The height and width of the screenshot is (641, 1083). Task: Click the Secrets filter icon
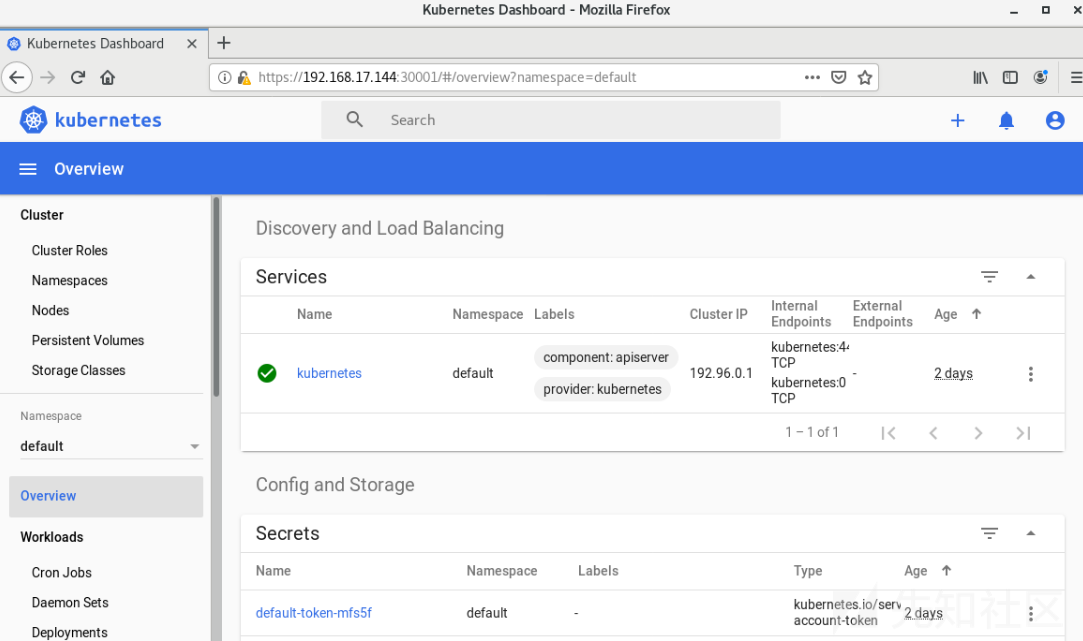pos(989,533)
